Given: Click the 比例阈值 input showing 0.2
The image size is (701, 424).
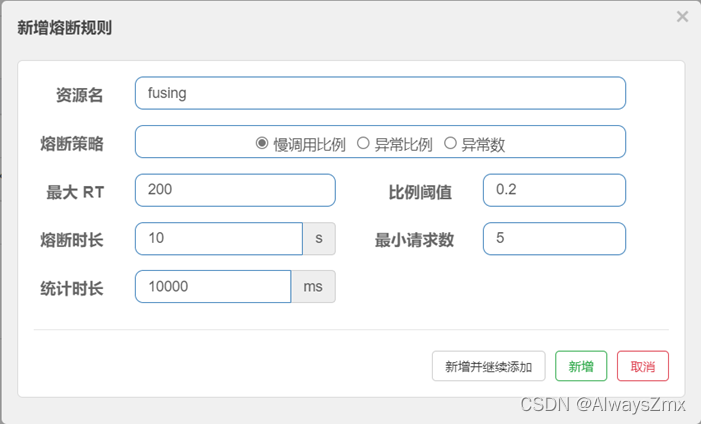Looking at the screenshot, I should click(x=554, y=190).
